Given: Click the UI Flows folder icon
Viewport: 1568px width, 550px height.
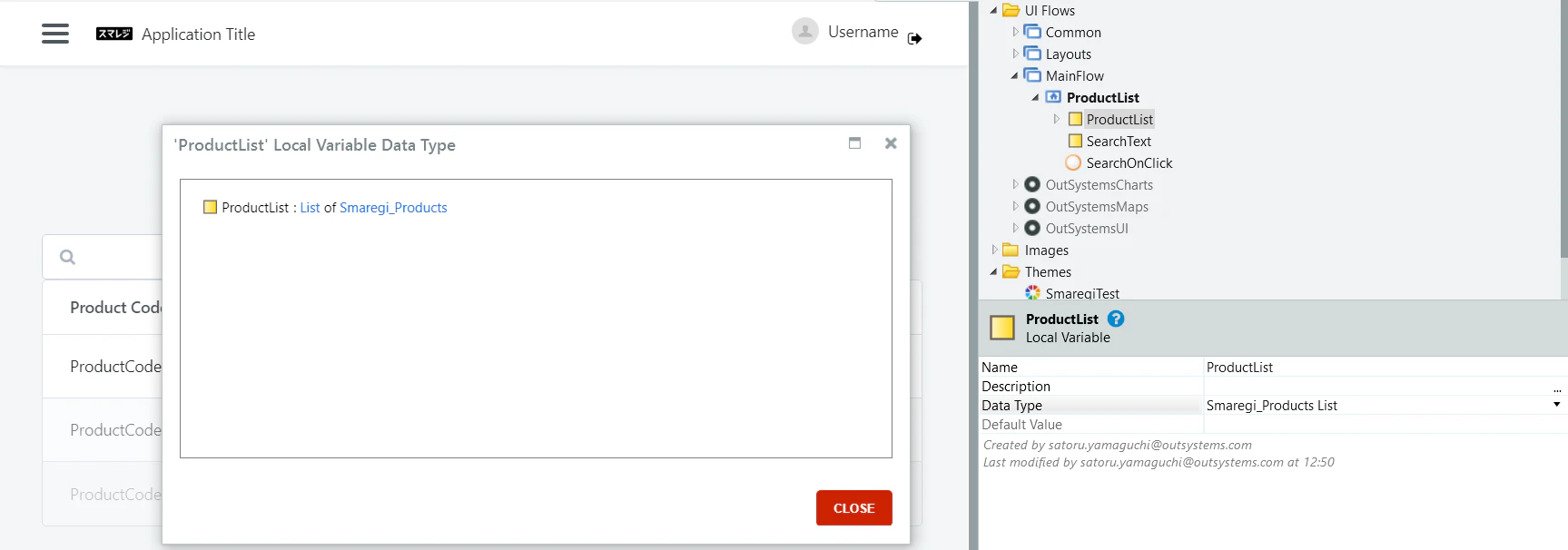Looking at the screenshot, I should [x=1011, y=11].
